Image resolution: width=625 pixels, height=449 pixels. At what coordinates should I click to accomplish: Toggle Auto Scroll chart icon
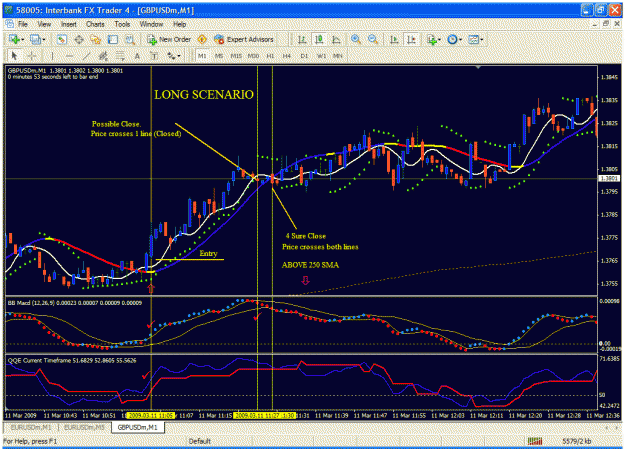pos(394,39)
